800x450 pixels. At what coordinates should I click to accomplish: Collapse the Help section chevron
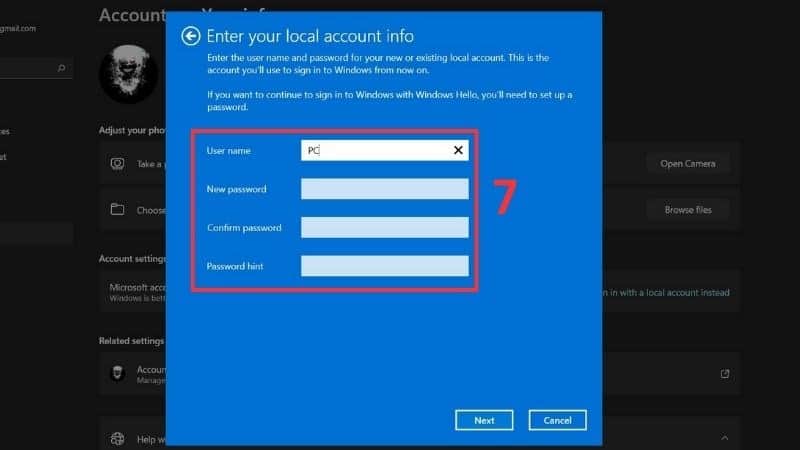point(725,438)
